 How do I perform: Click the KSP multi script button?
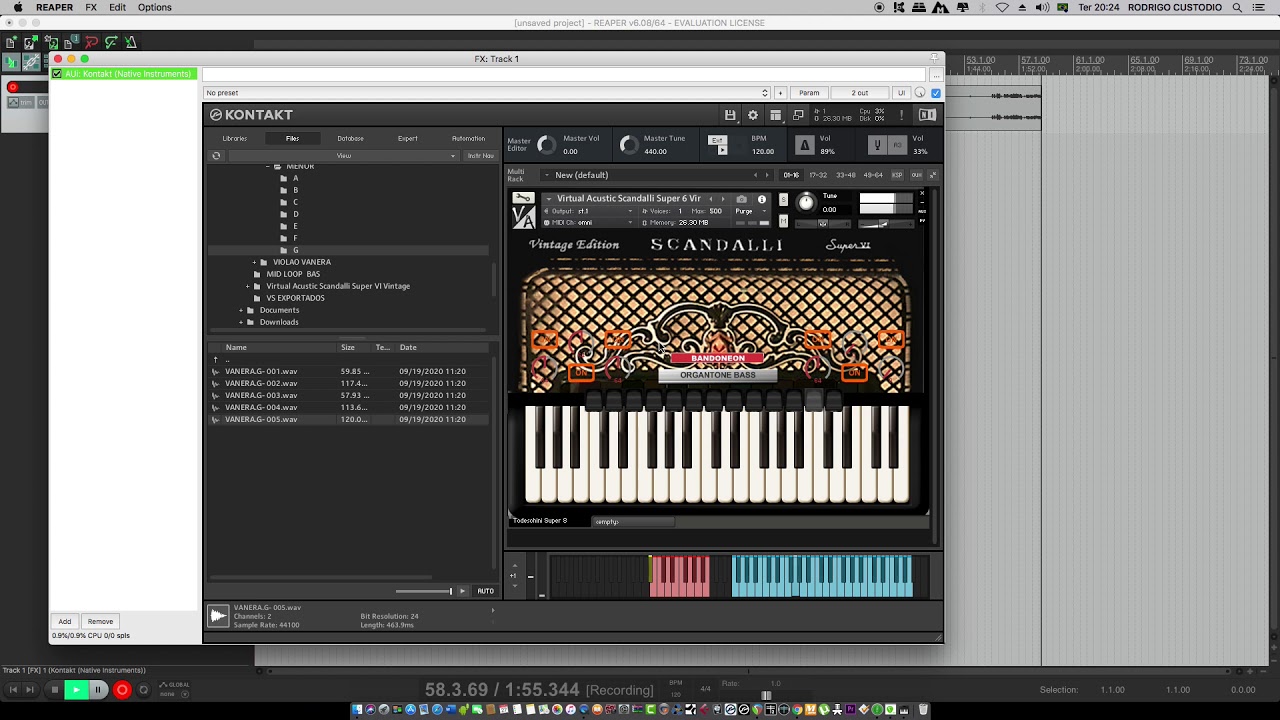(x=897, y=175)
